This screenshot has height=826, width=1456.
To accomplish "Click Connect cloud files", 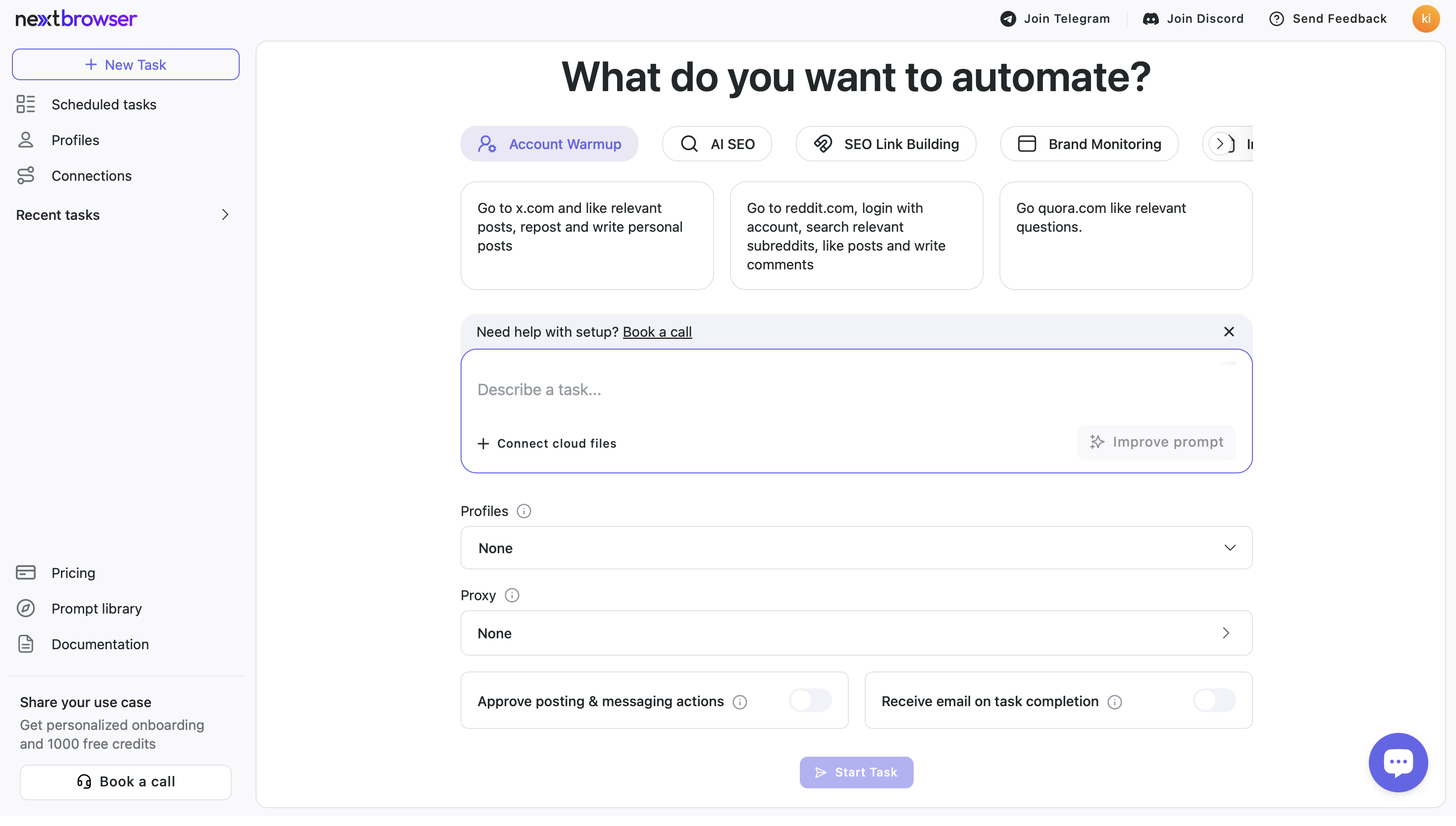I will (x=547, y=444).
